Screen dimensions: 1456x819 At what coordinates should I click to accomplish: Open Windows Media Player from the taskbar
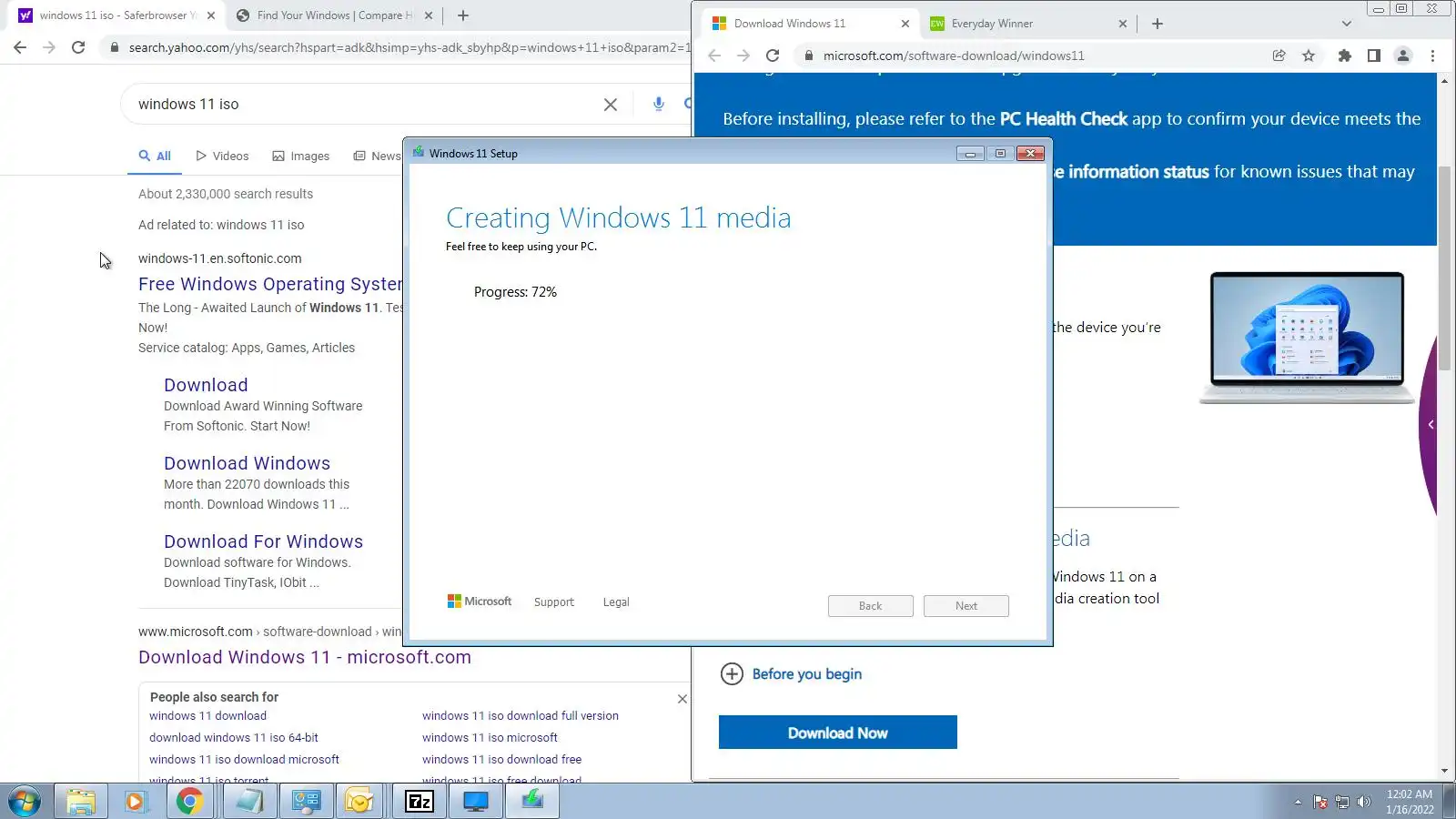135,802
